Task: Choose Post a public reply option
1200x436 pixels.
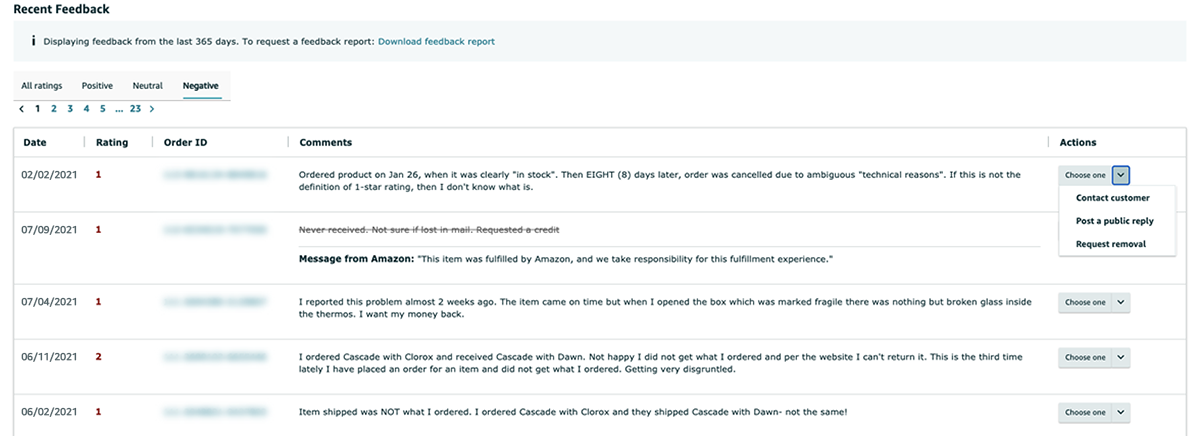Action: pos(1114,221)
